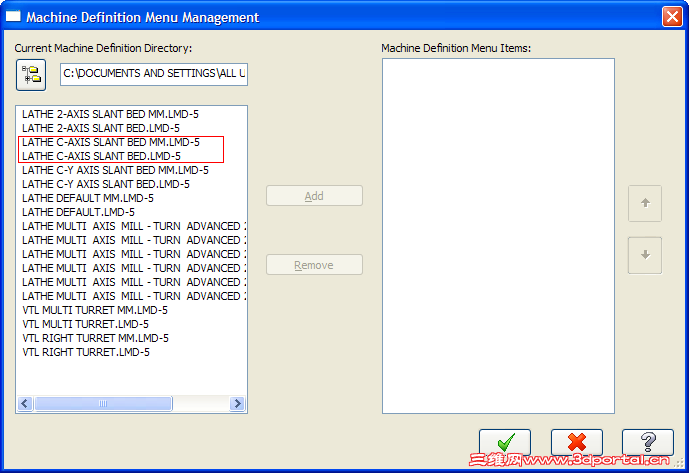The image size is (689, 473).
Task: Move the menu item up with the arrow
Action: tap(645, 203)
